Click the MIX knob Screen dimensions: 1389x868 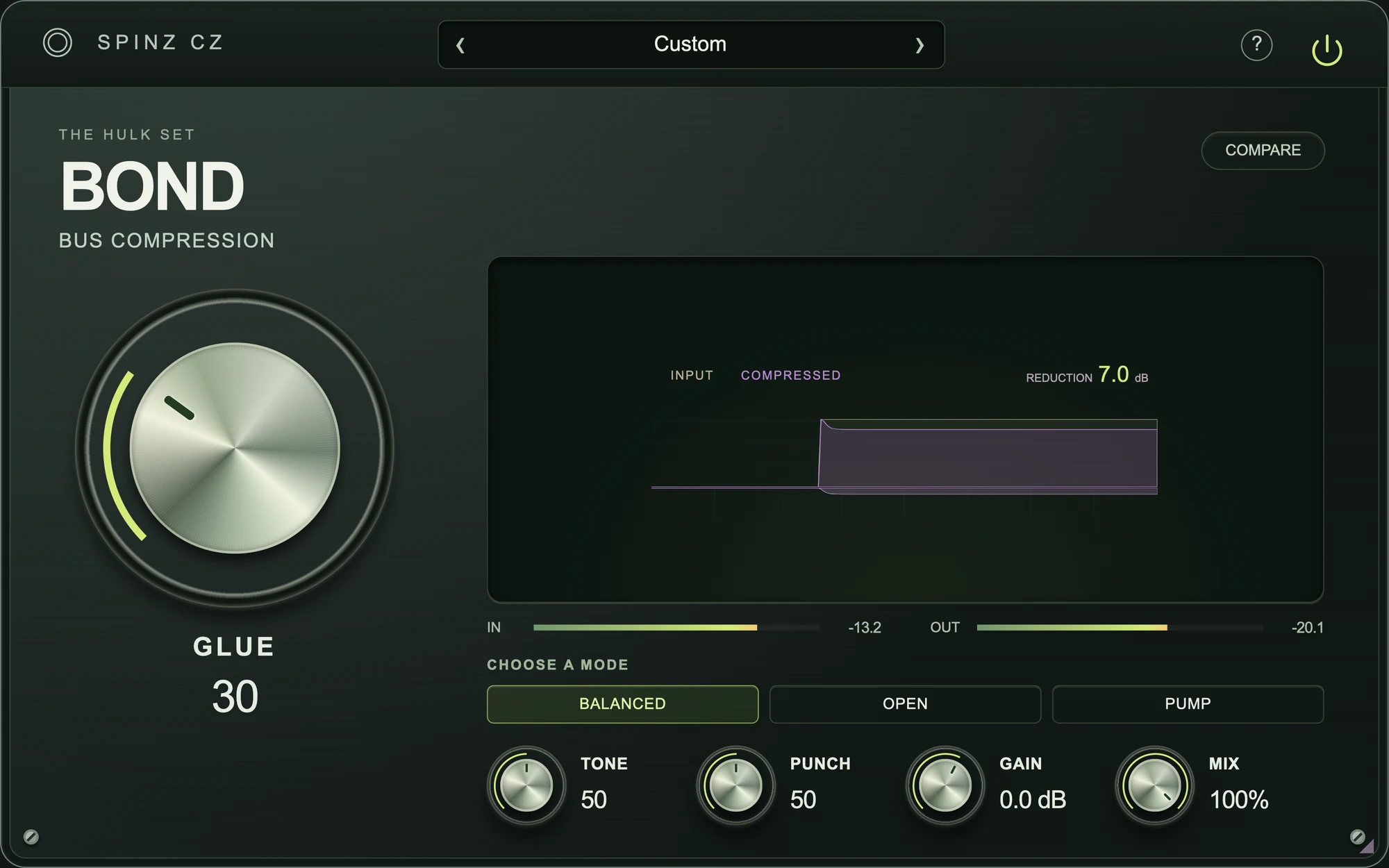point(1154,785)
